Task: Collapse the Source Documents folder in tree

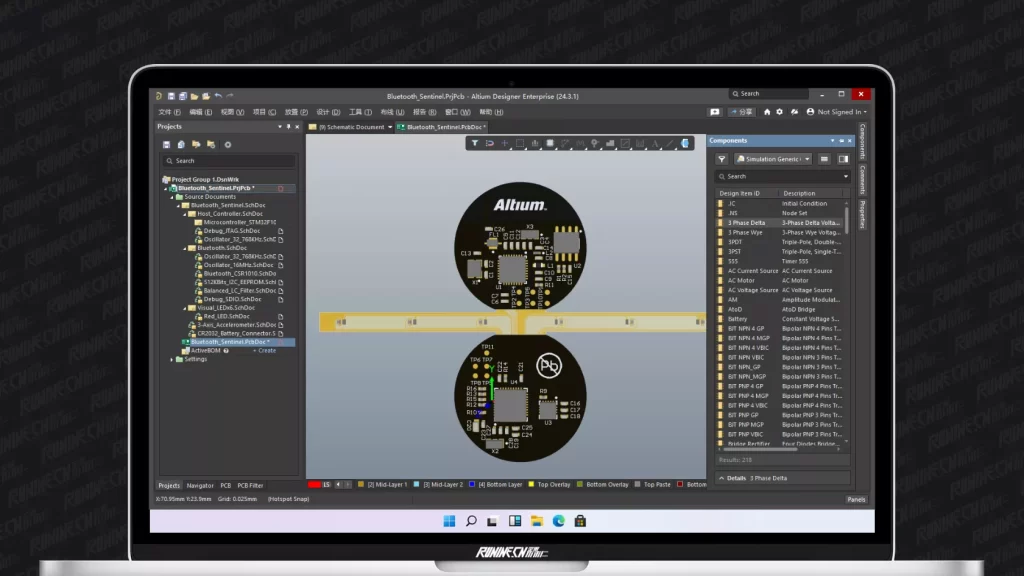Action: [x=171, y=197]
